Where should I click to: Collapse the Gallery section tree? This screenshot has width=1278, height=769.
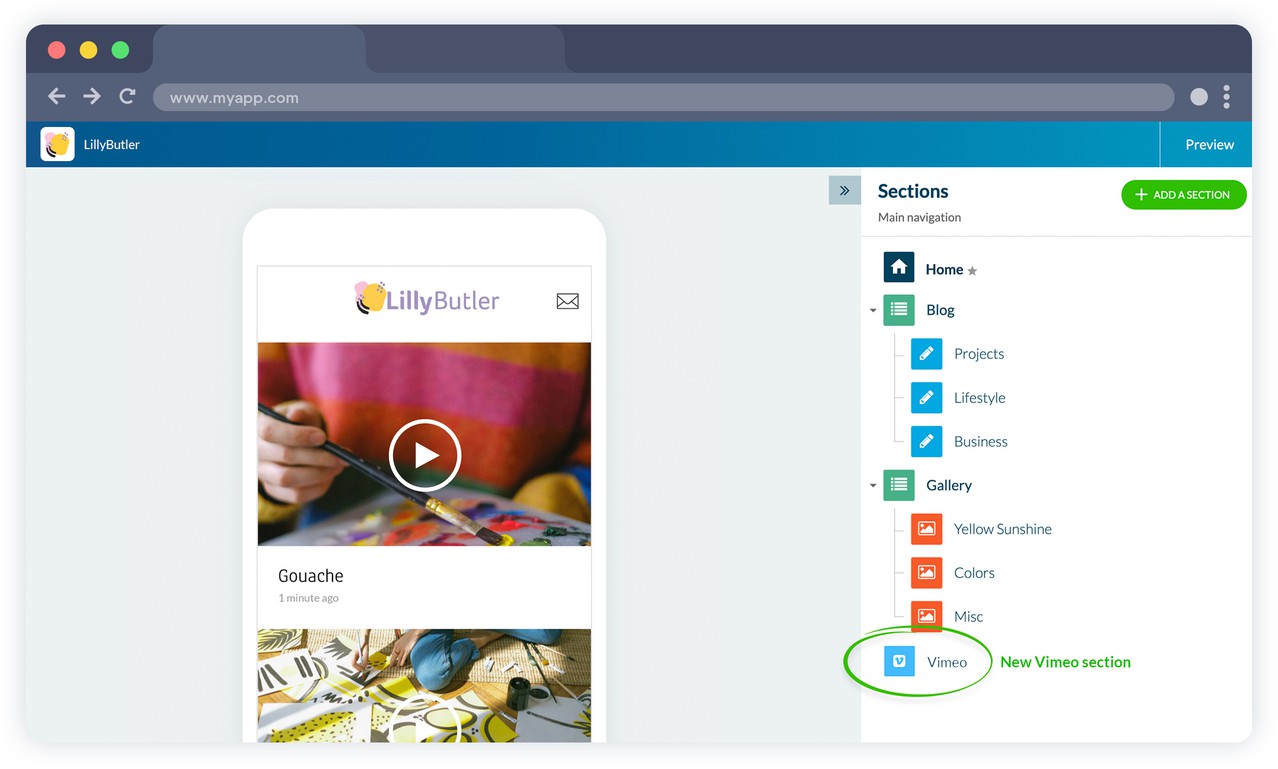point(873,486)
